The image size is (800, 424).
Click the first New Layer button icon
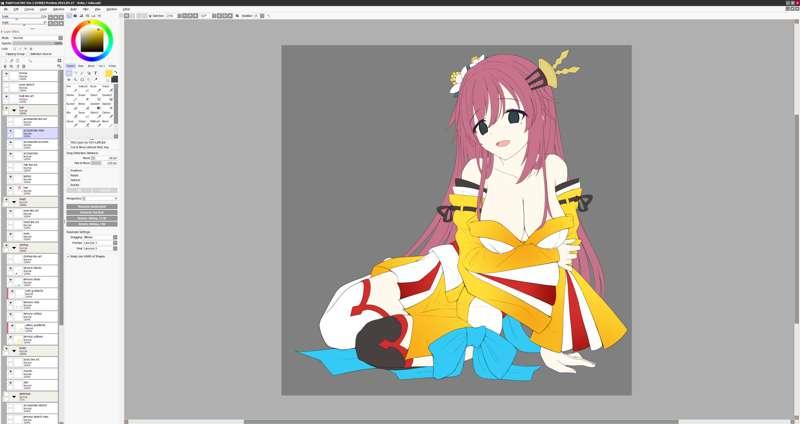tap(4, 60)
